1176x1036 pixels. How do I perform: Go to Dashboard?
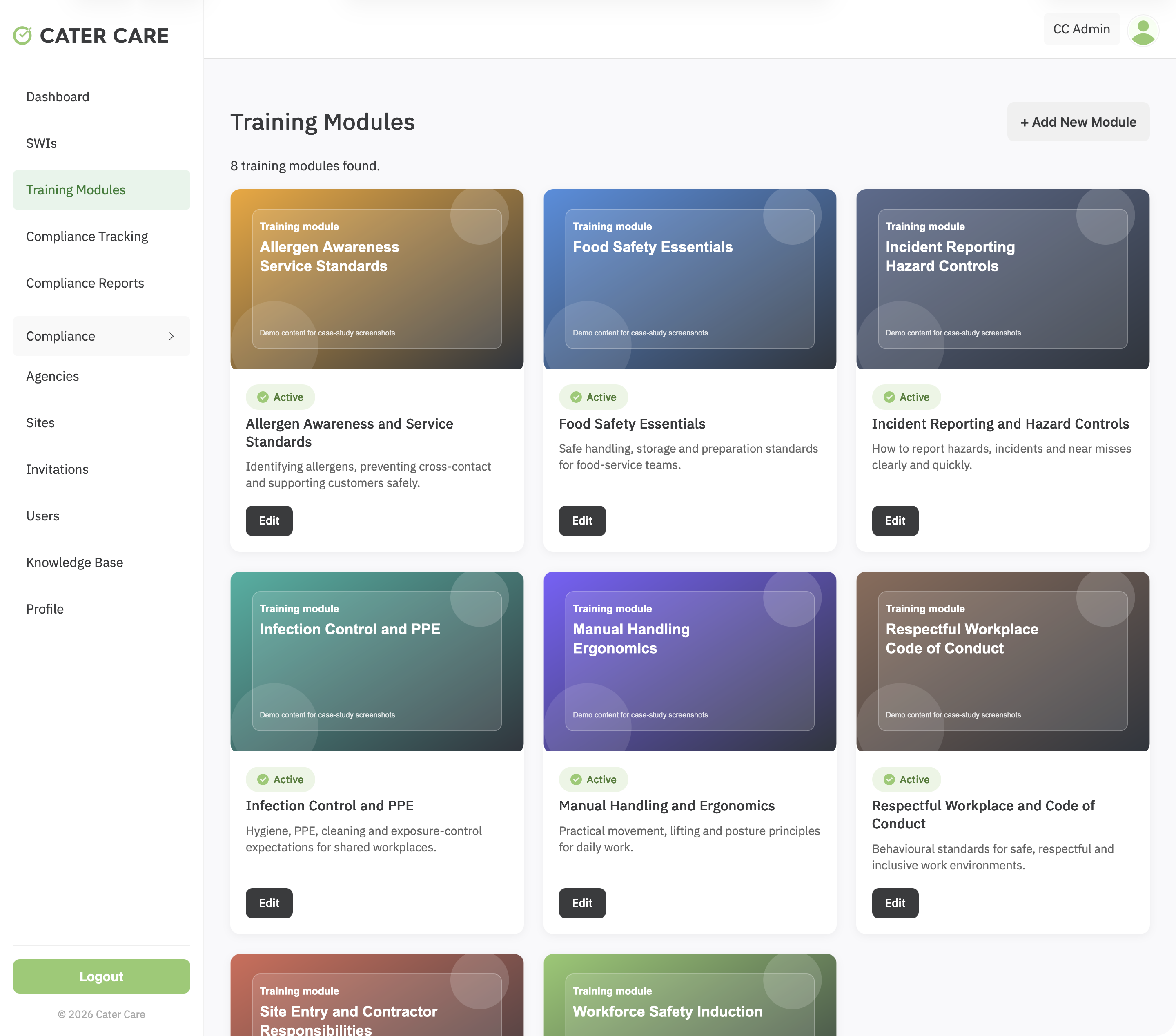pyautogui.click(x=101, y=97)
